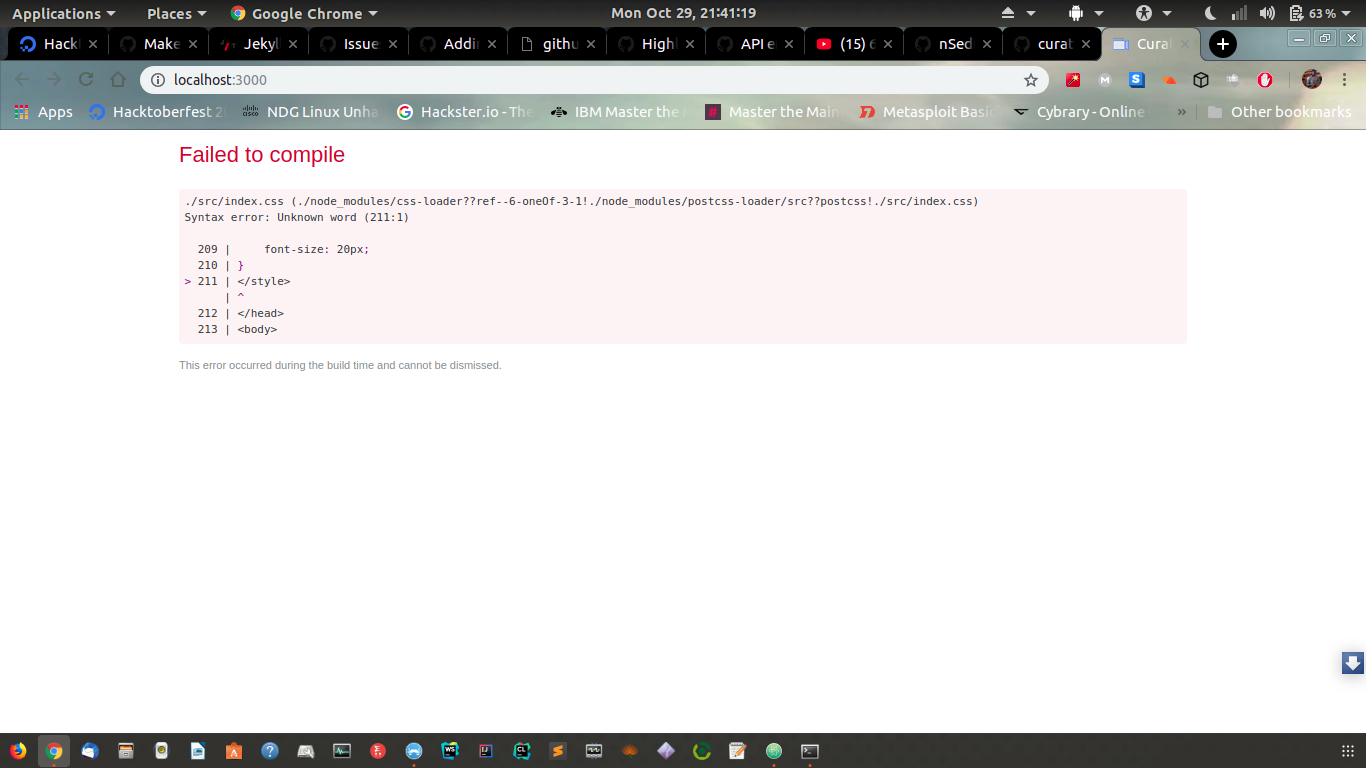The height and width of the screenshot is (768, 1366).
Task: Expand the battery 63% system menu
Action: coord(1321,13)
